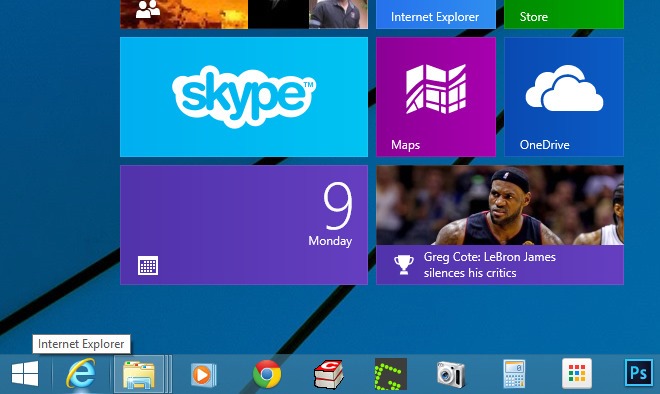This screenshot has height=394, width=660.
Task: Open the colorful grid apps icon
Action: click(x=577, y=373)
